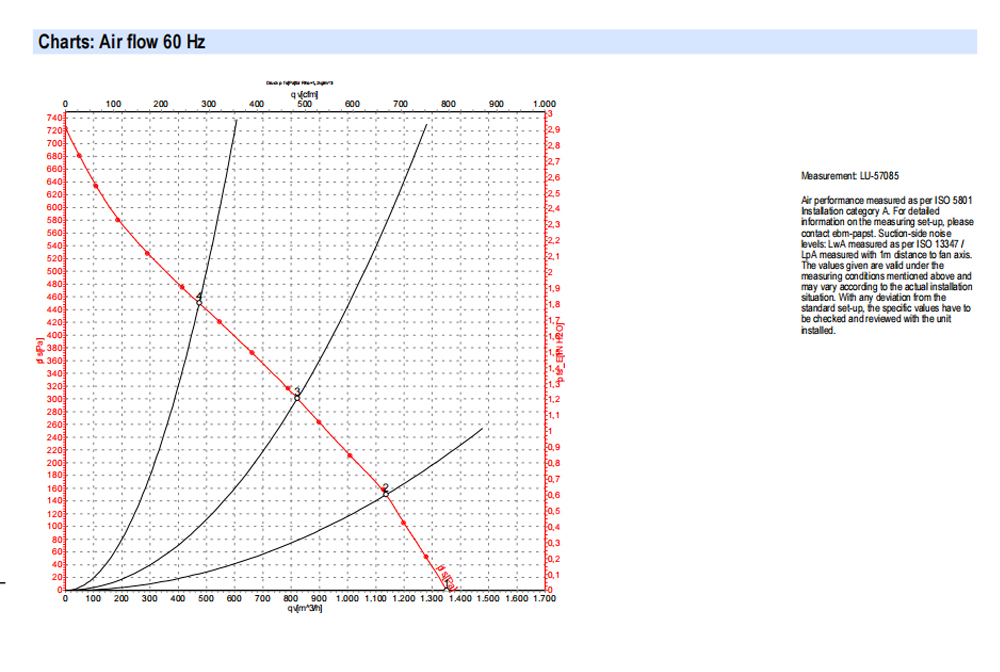Click the '2,9' value on the right axis
1000x672 pixels.
point(554,129)
